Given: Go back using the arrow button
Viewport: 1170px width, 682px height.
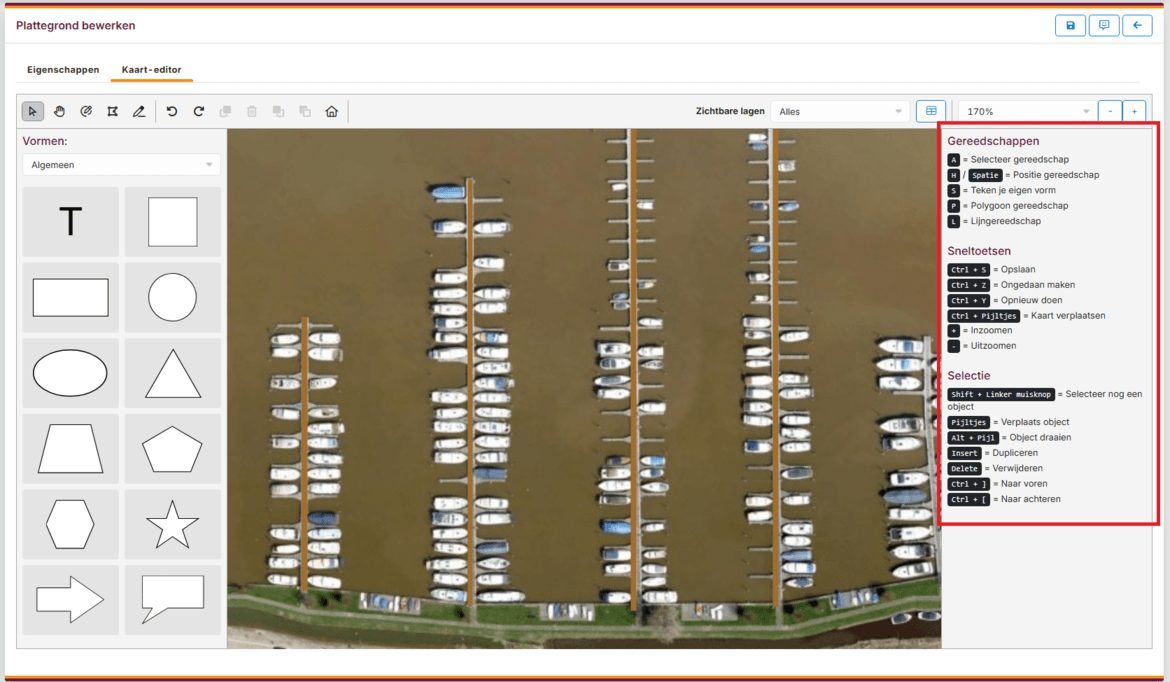Looking at the screenshot, I should [1137, 25].
